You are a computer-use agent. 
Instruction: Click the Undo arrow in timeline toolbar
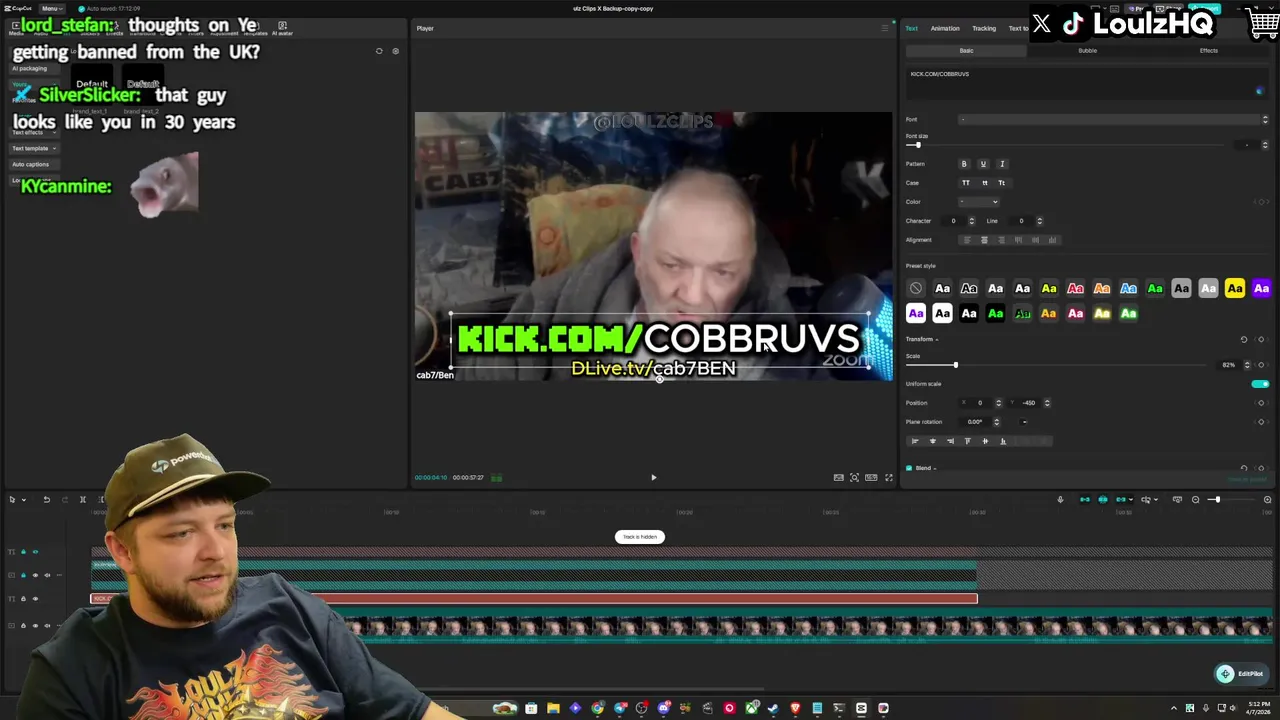tap(46, 499)
